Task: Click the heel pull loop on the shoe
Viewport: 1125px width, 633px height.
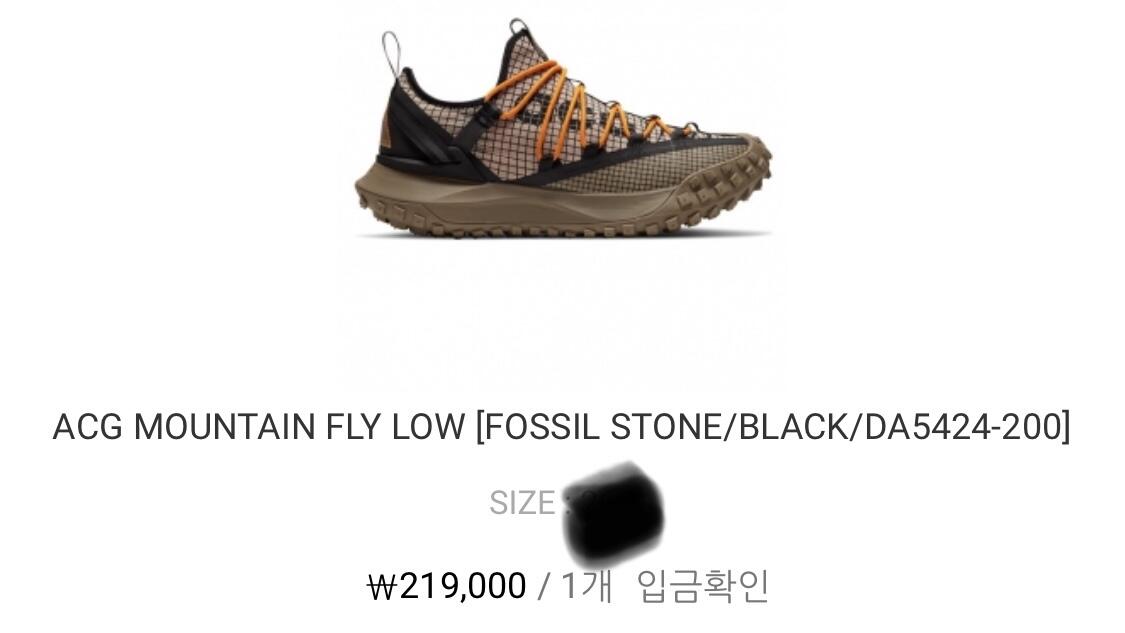Action: (392, 52)
